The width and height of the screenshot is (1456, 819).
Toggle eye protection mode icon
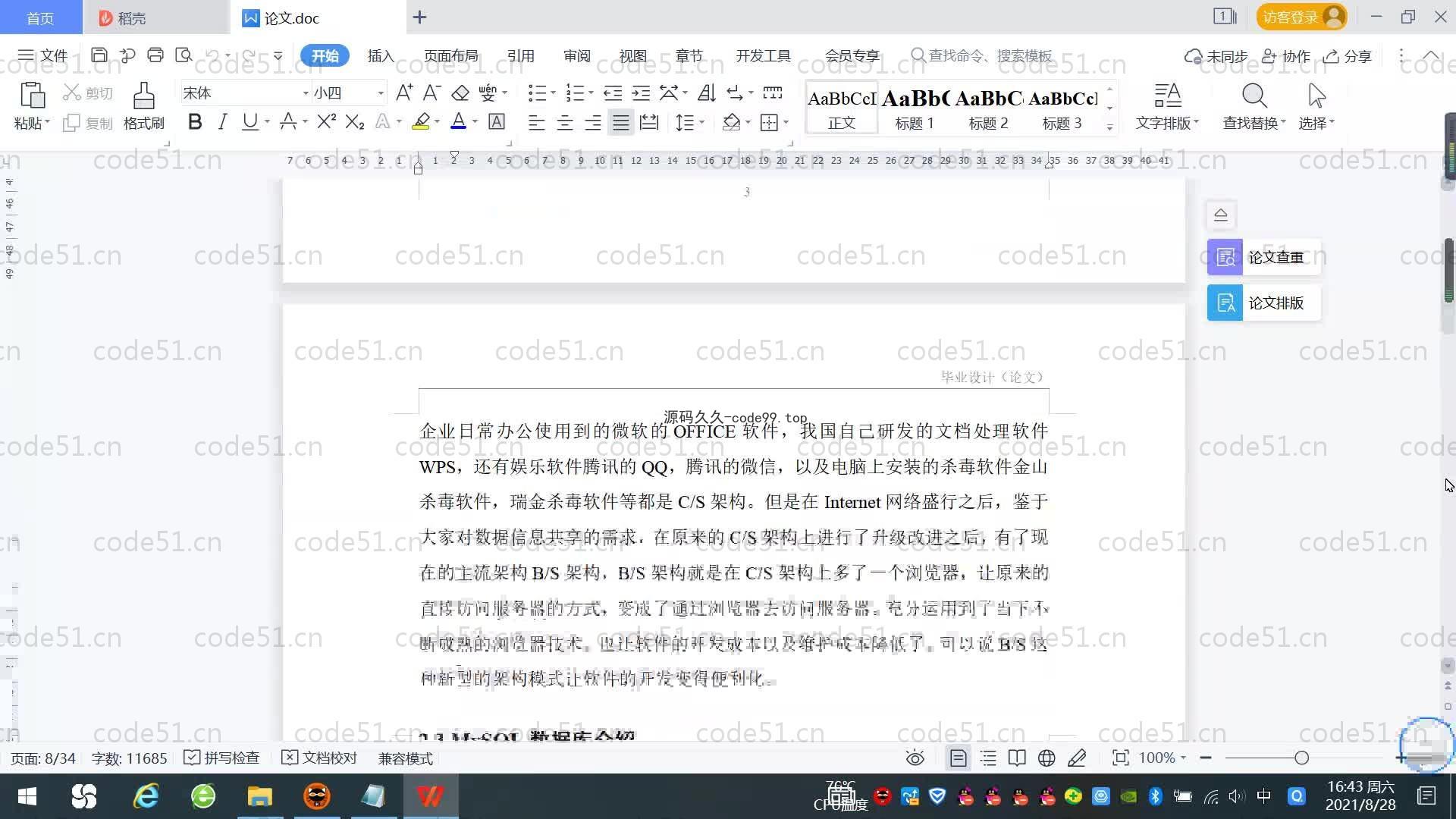click(915, 758)
